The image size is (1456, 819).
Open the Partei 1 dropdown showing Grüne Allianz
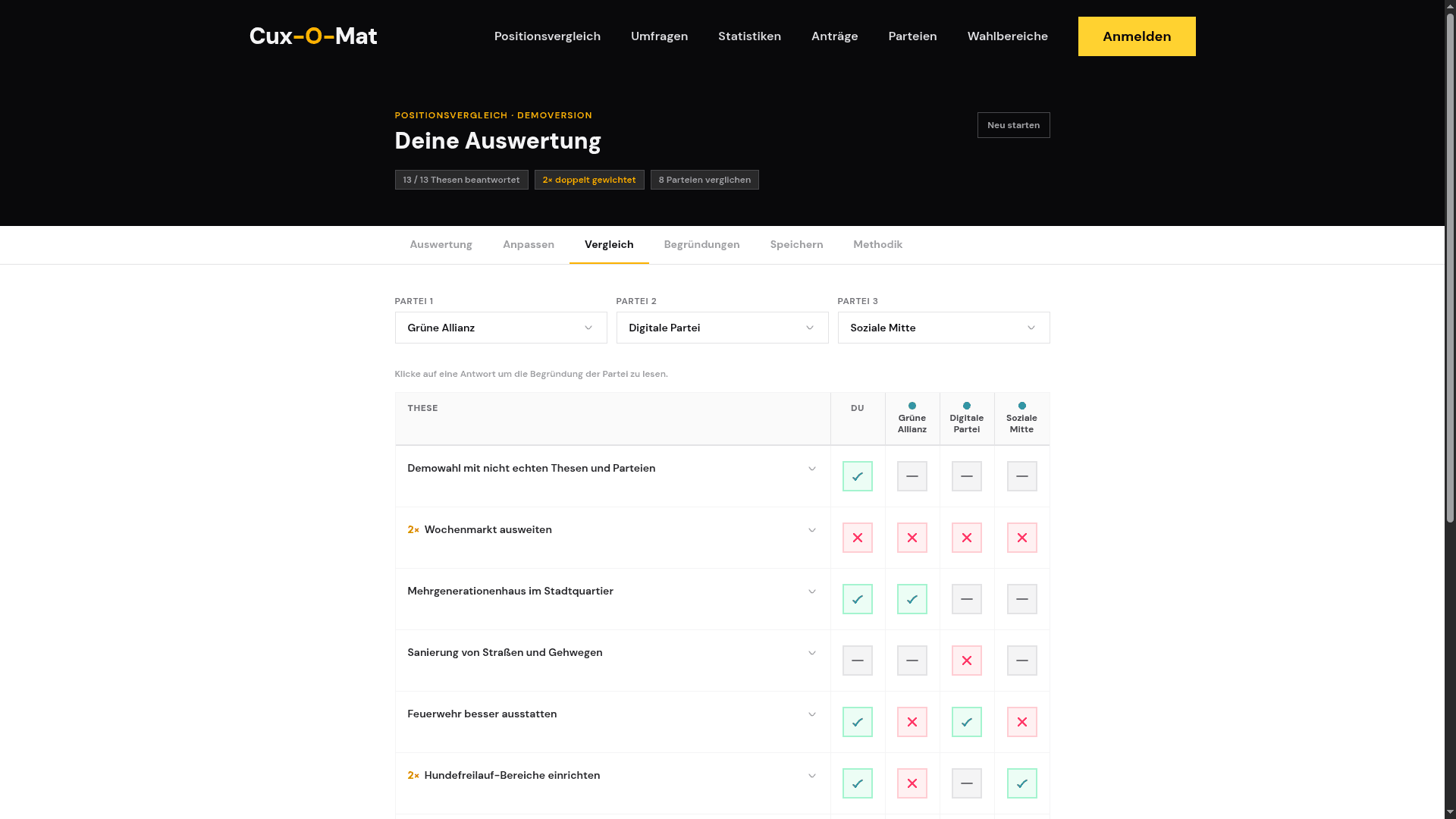(x=500, y=328)
